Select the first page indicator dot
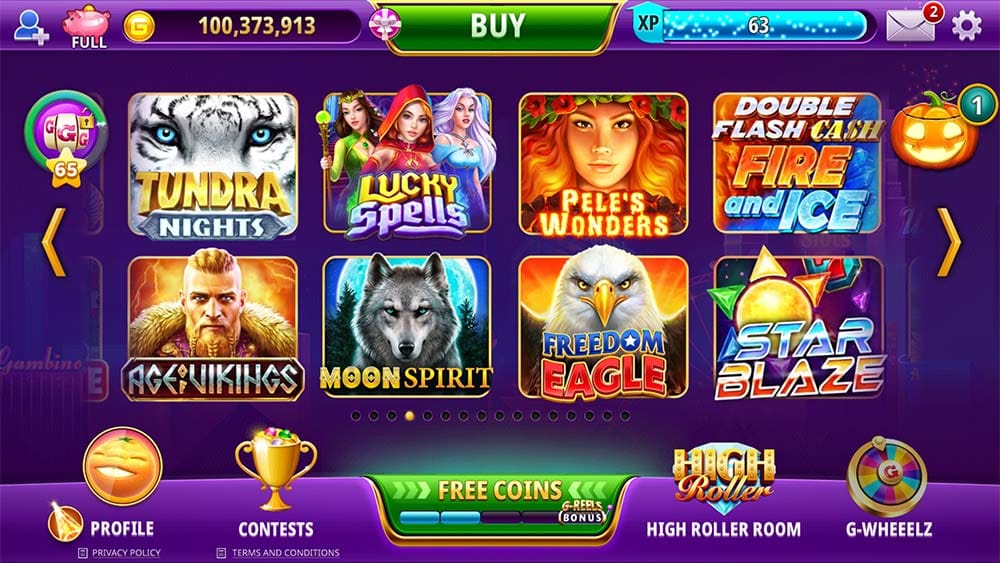This screenshot has height=563, width=1000. pyautogui.click(x=356, y=416)
